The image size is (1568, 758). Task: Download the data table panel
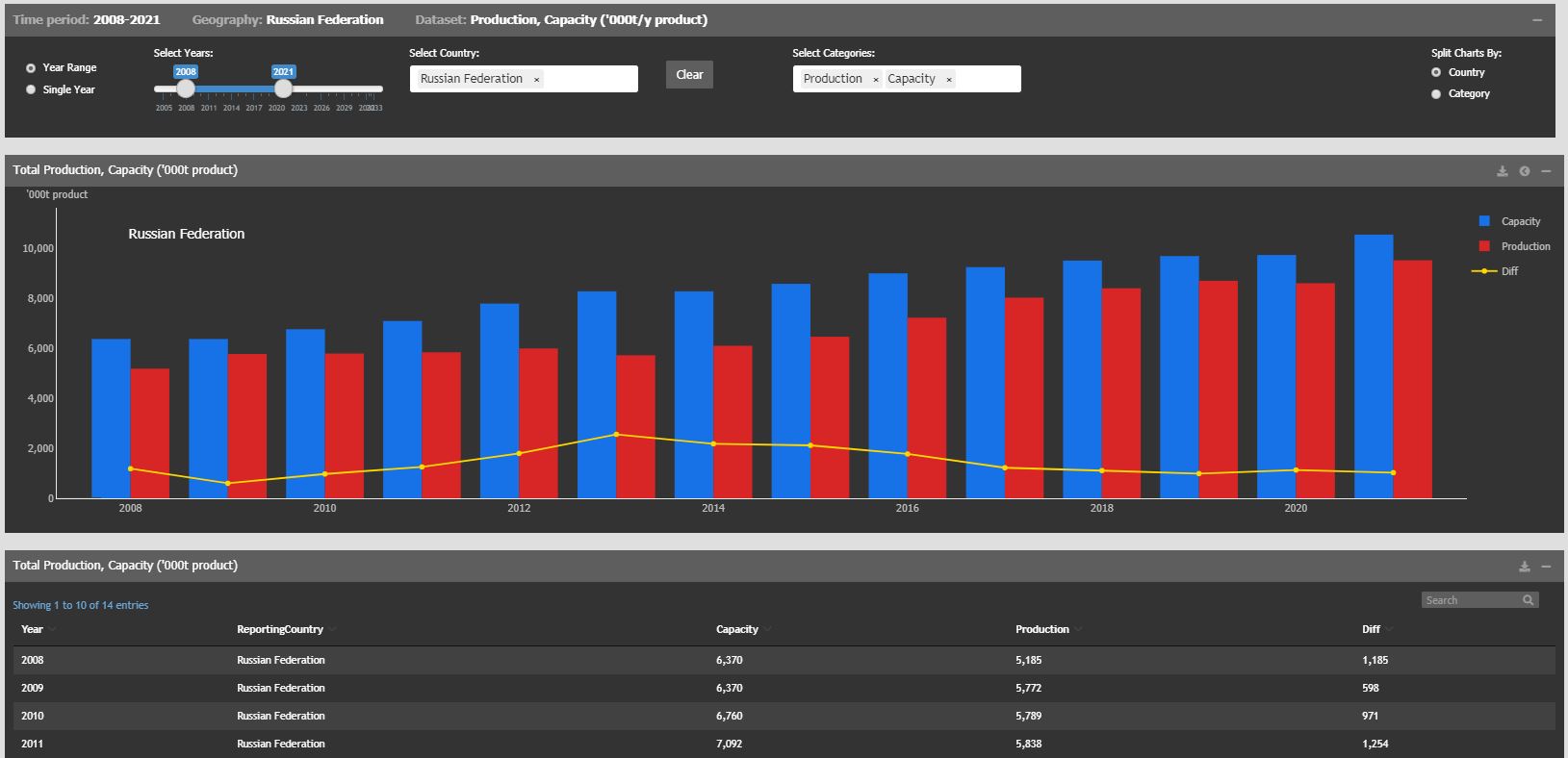[1525, 567]
